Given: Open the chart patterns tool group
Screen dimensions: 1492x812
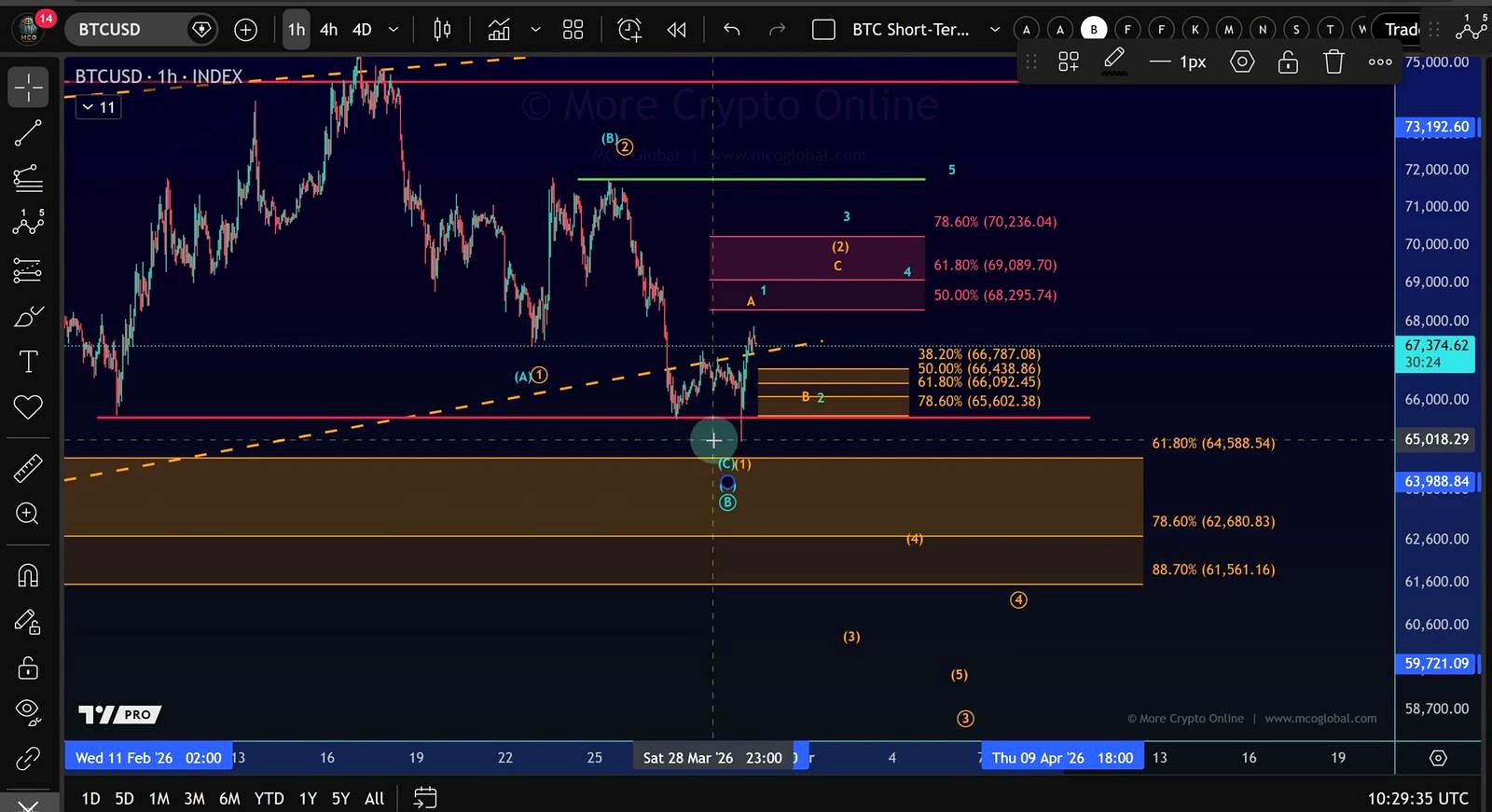Looking at the screenshot, I should [x=28, y=222].
